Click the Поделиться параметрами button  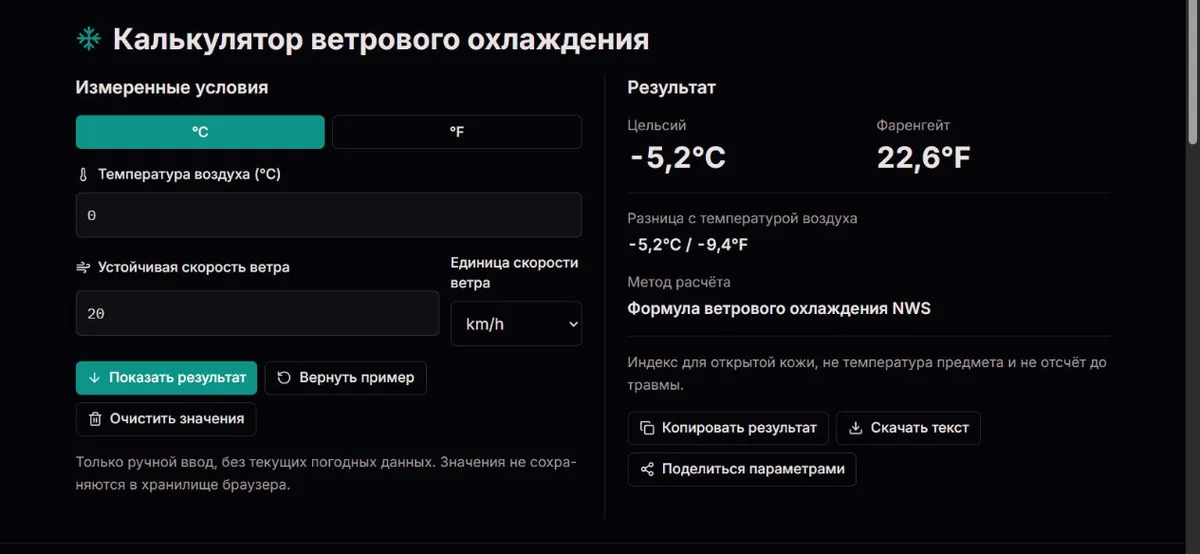[742, 469]
